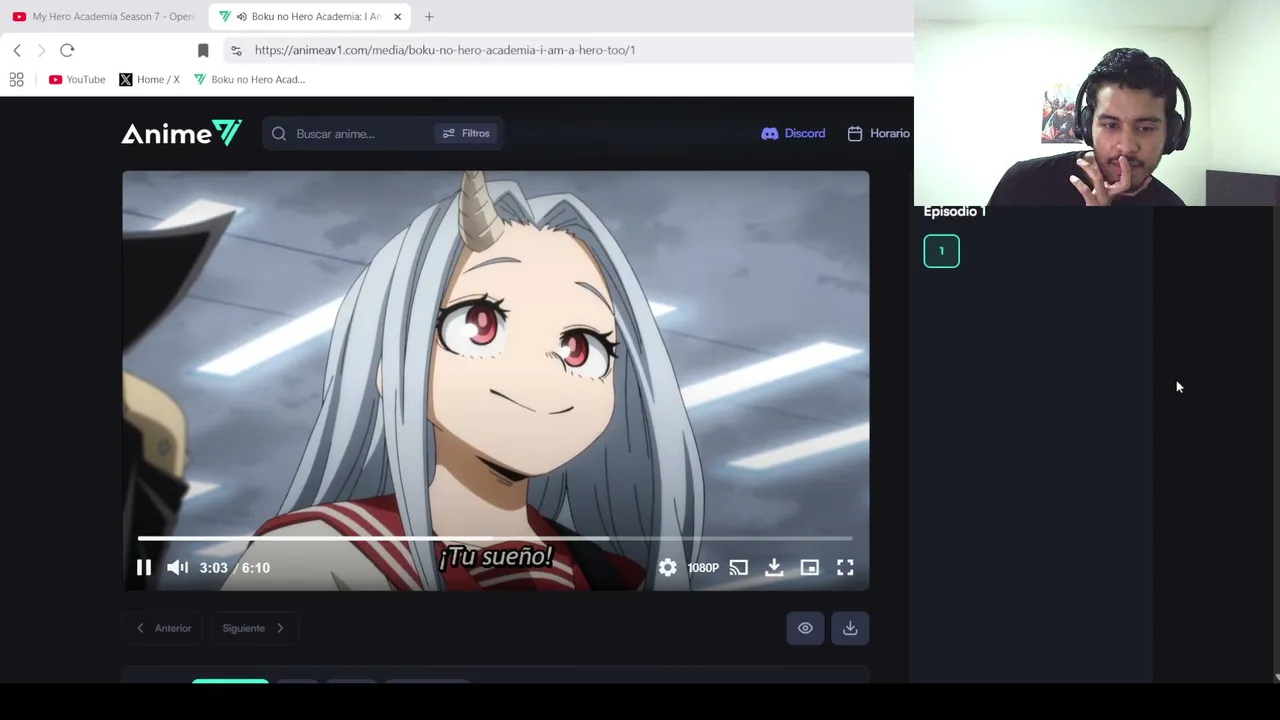Go back in browser history
The width and height of the screenshot is (1280, 720).
(17, 50)
